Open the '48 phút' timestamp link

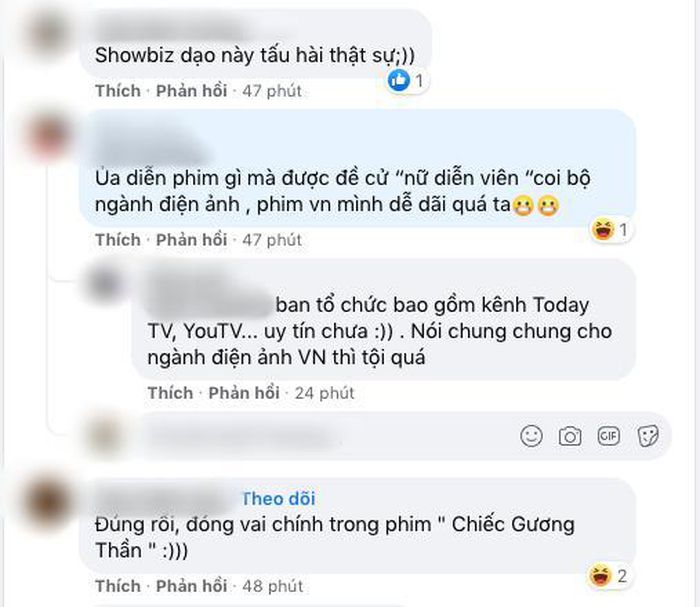(272, 586)
